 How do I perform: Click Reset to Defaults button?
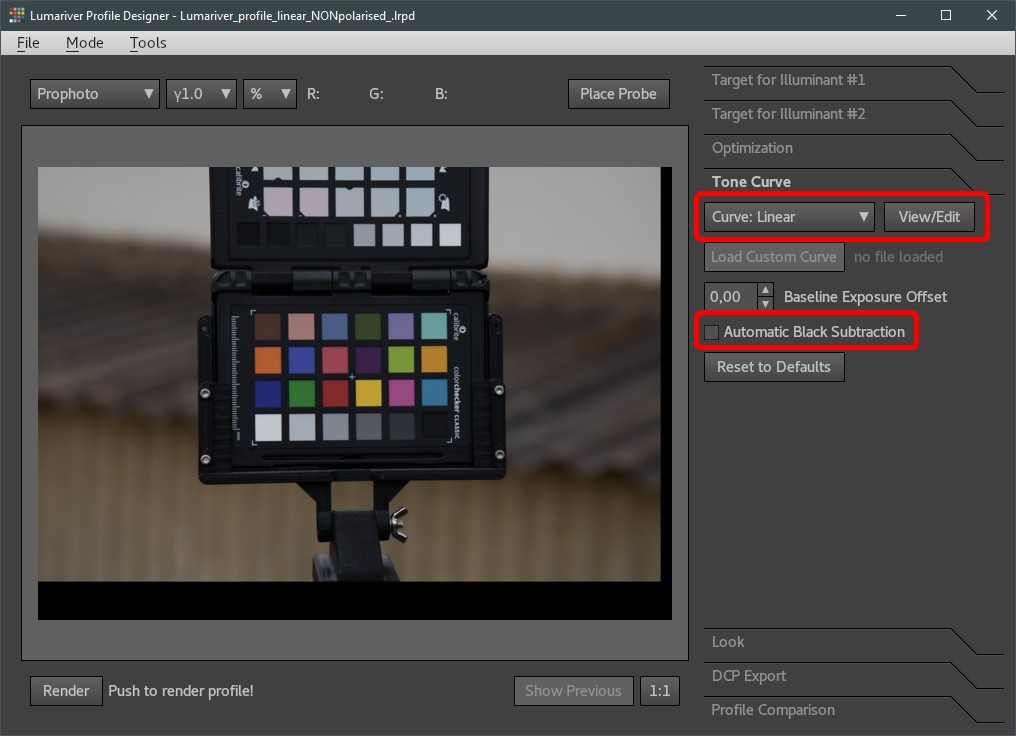(774, 367)
